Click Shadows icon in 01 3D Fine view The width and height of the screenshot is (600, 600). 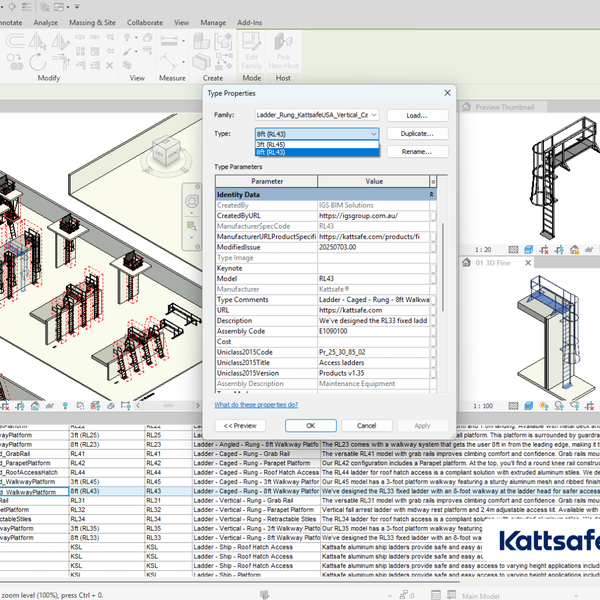[559, 406]
